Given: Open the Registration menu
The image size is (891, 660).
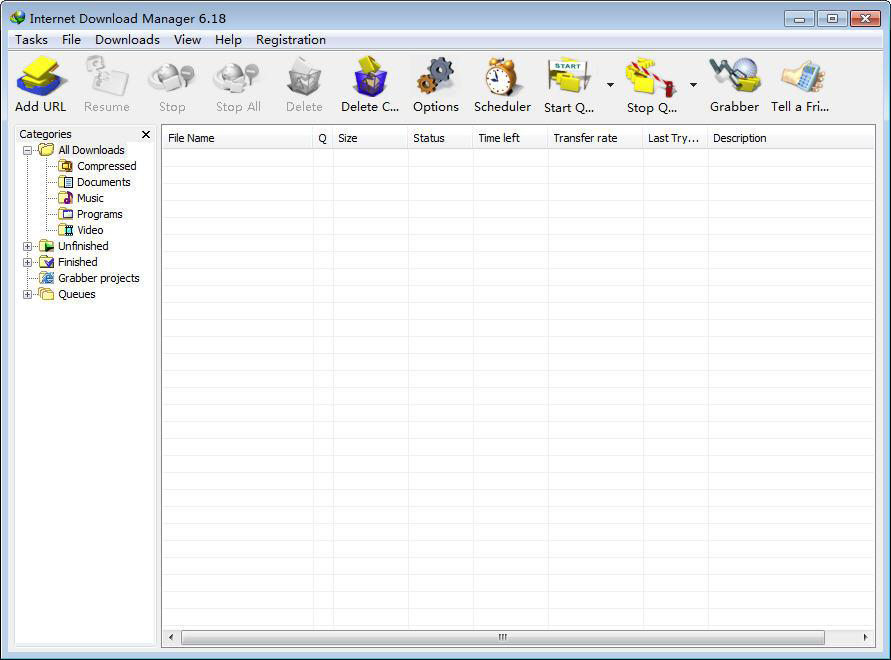Looking at the screenshot, I should click(x=290, y=39).
